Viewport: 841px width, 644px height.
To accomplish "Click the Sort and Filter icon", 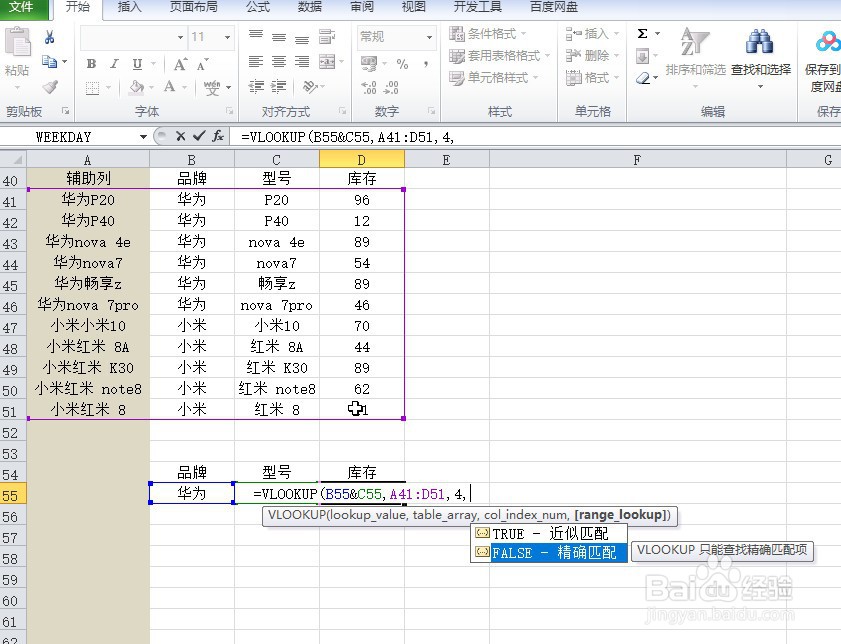I will point(694,41).
